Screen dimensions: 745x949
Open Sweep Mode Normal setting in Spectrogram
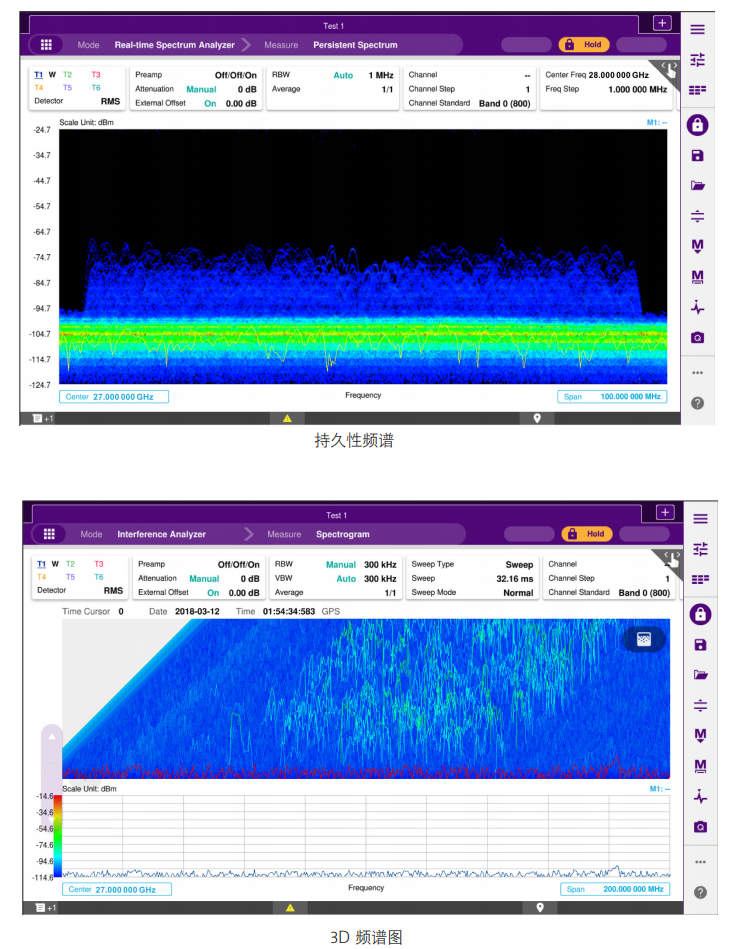[x=472, y=593]
